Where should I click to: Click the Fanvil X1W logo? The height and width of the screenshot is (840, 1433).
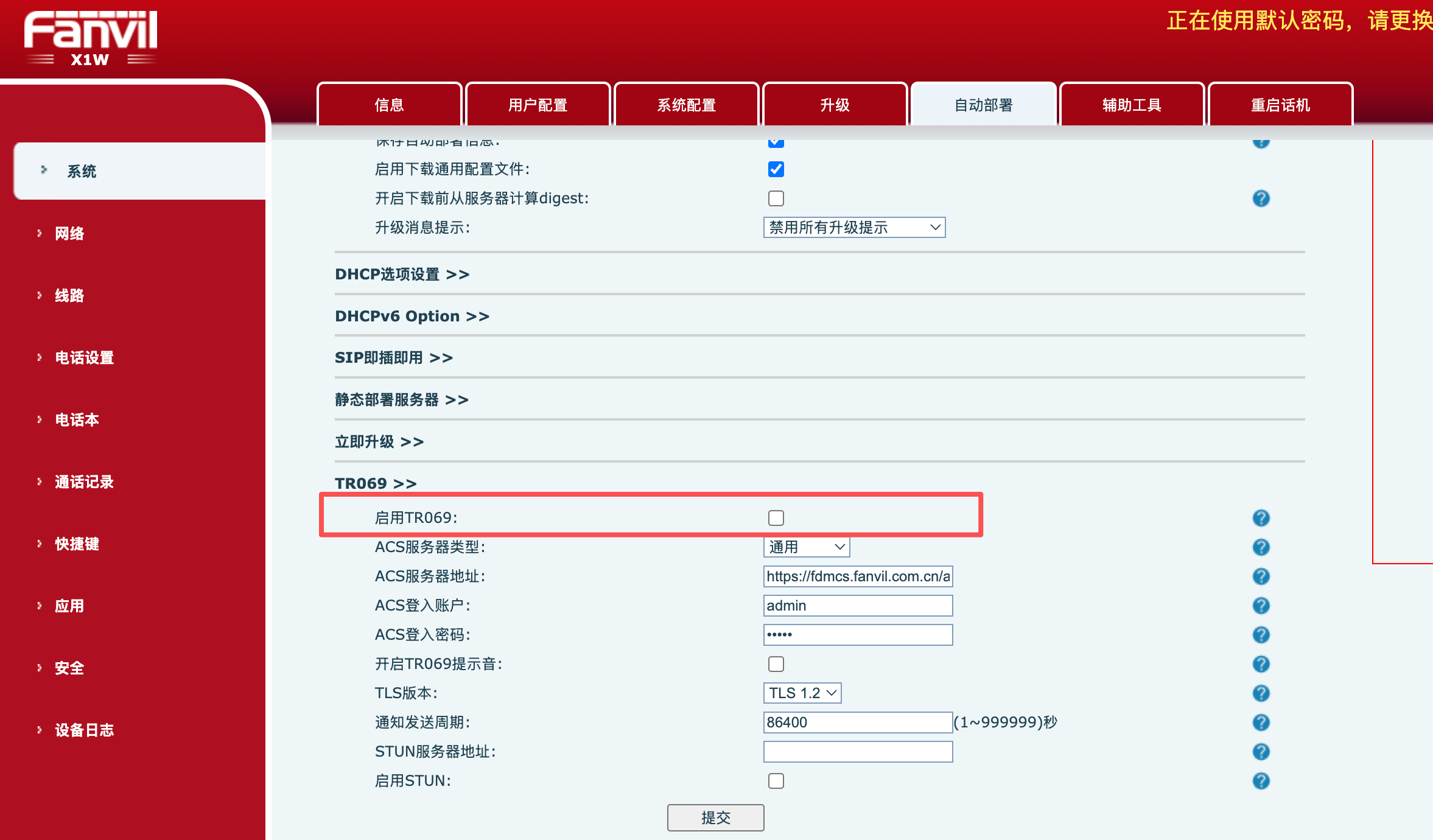point(91,38)
